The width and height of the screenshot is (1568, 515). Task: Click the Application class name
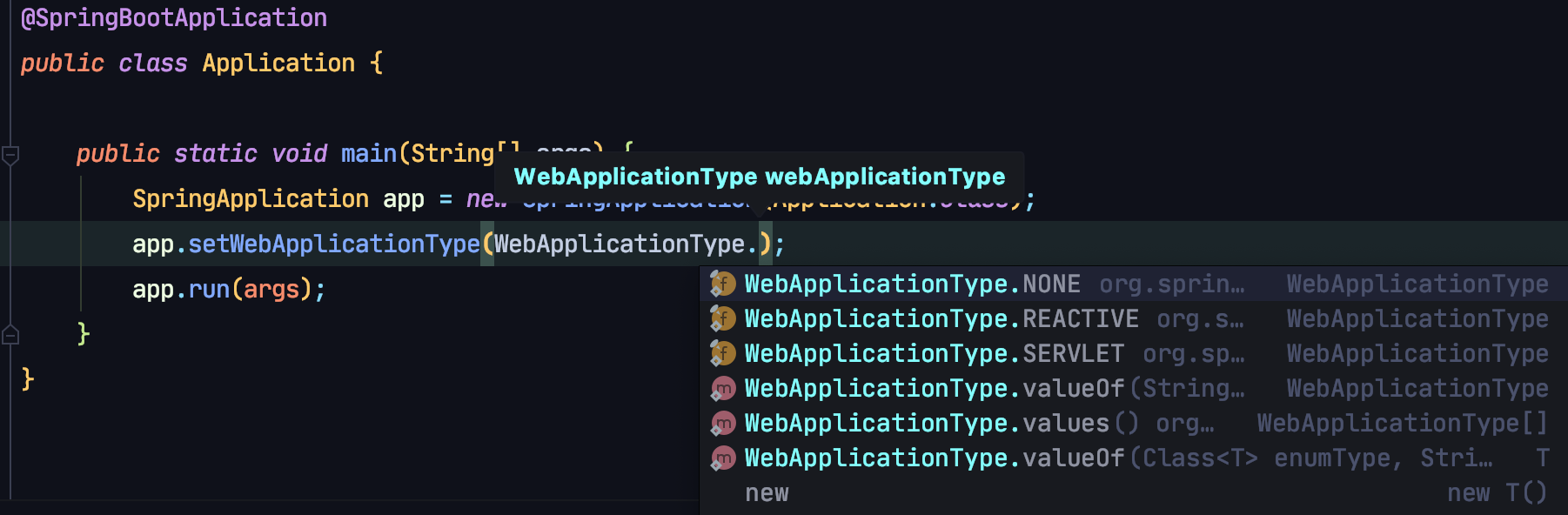278,63
